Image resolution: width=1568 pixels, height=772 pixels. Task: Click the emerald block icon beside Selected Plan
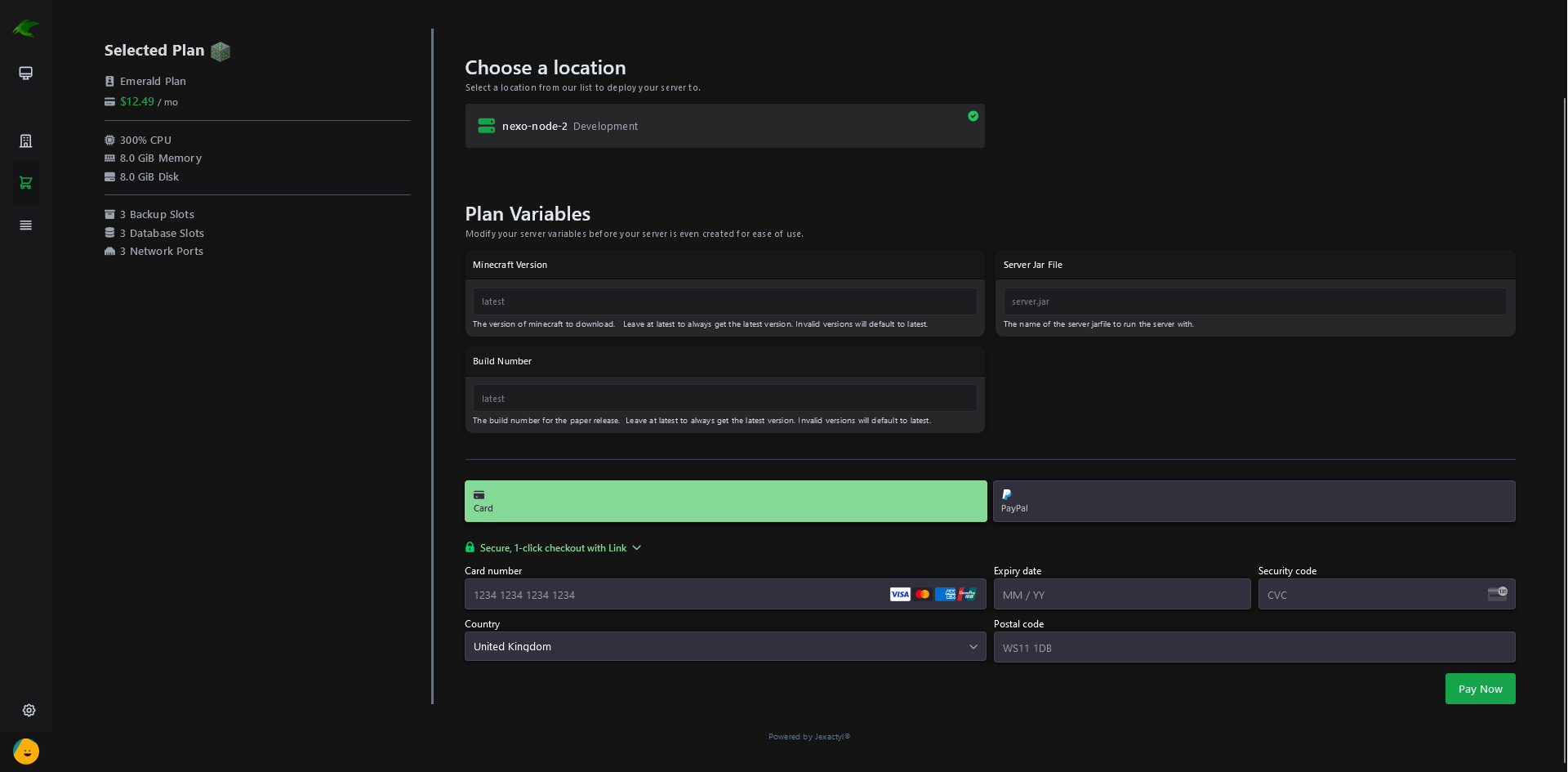pyautogui.click(x=220, y=51)
